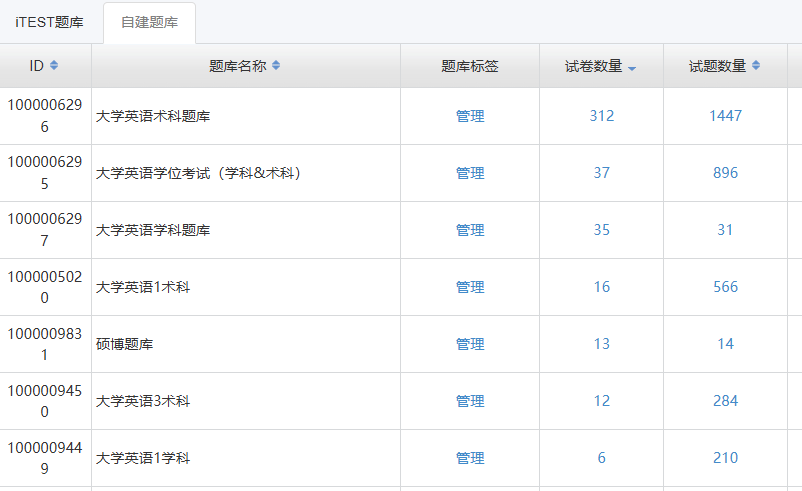
Task: Open 管理 for 大学英语学科题库
Action: coord(470,230)
